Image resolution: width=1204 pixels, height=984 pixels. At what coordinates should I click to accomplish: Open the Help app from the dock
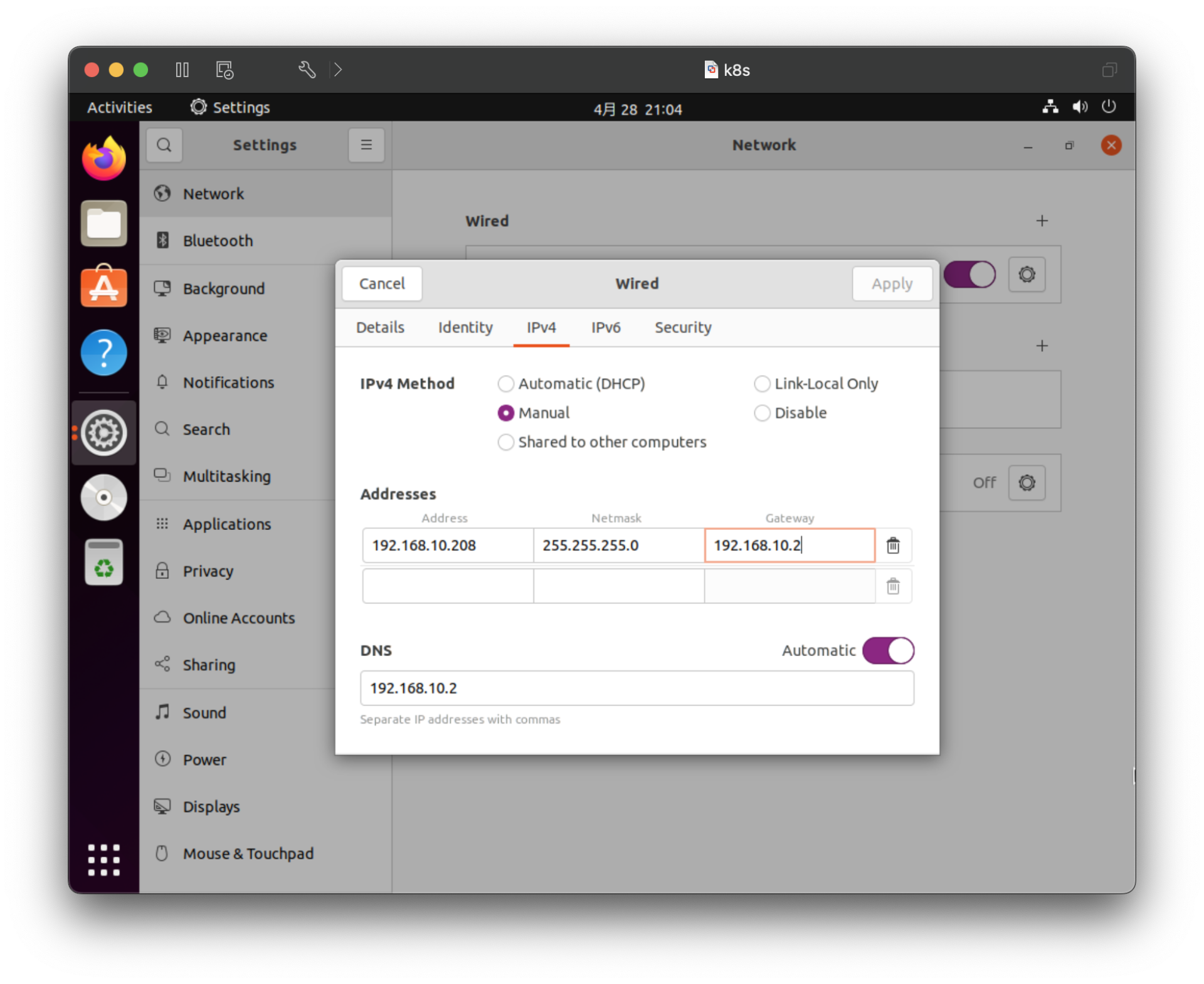pyautogui.click(x=103, y=352)
